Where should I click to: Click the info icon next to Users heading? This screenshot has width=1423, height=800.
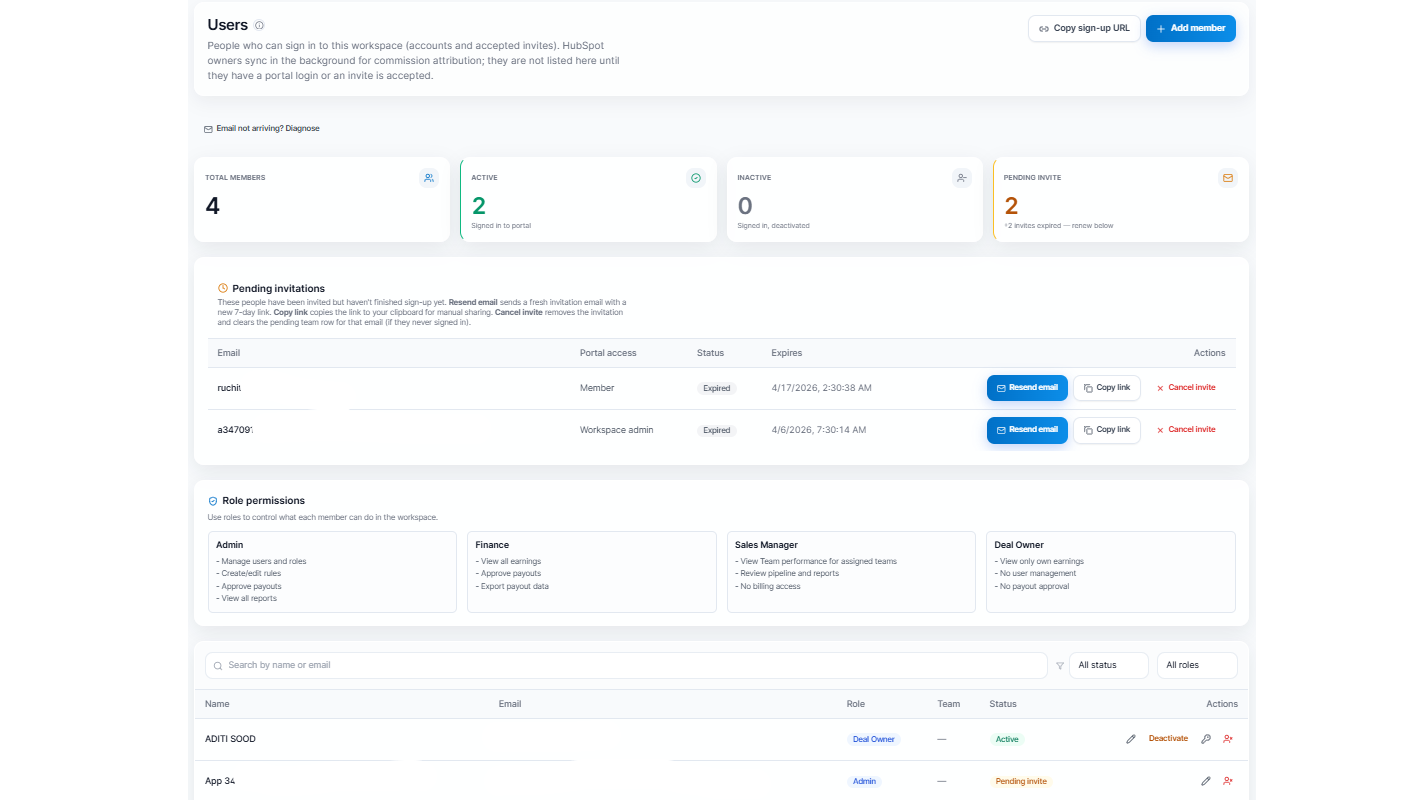[x=260, y=25]
